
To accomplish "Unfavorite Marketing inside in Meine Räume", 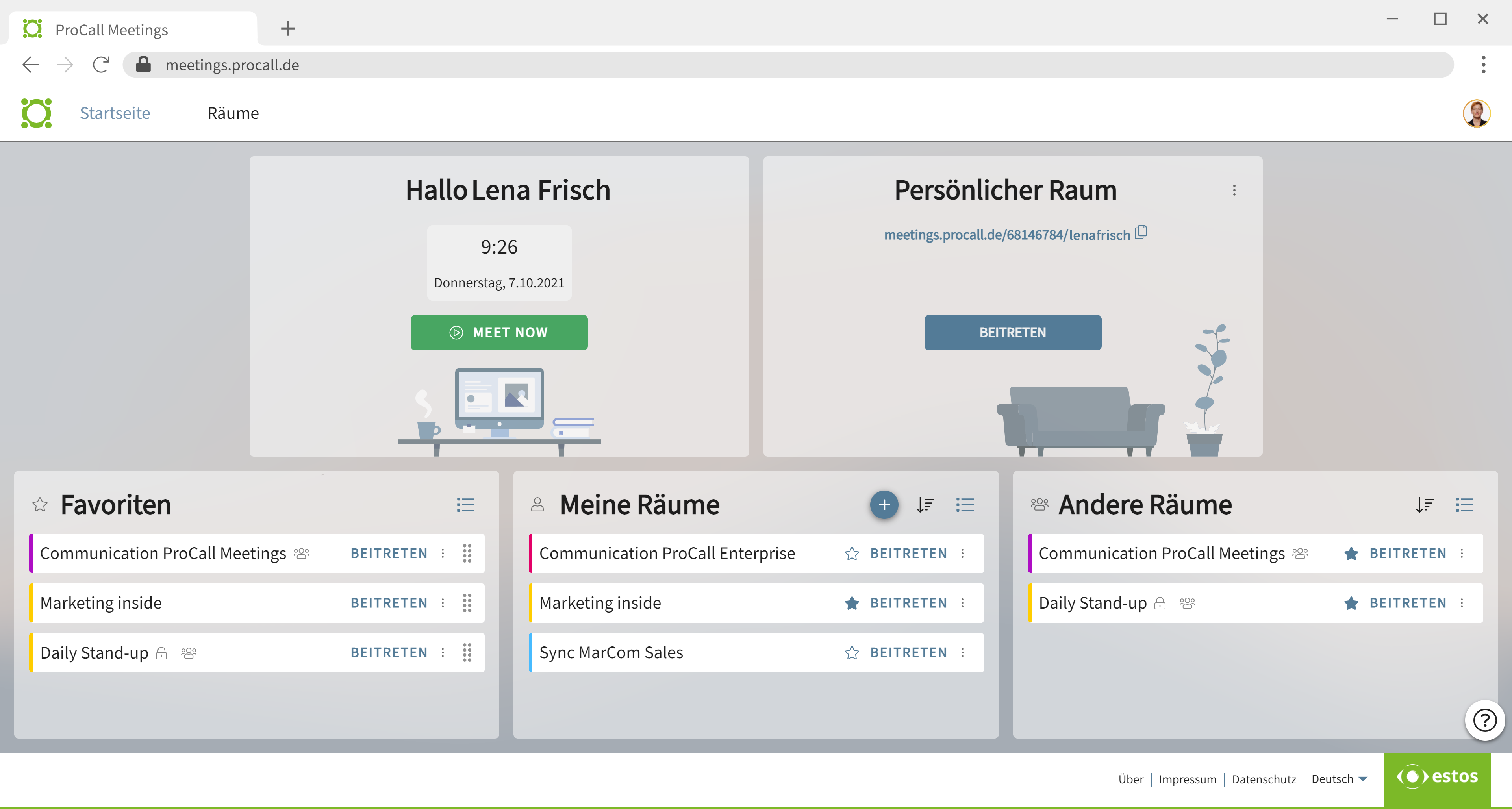I will (x=852, y=603).
